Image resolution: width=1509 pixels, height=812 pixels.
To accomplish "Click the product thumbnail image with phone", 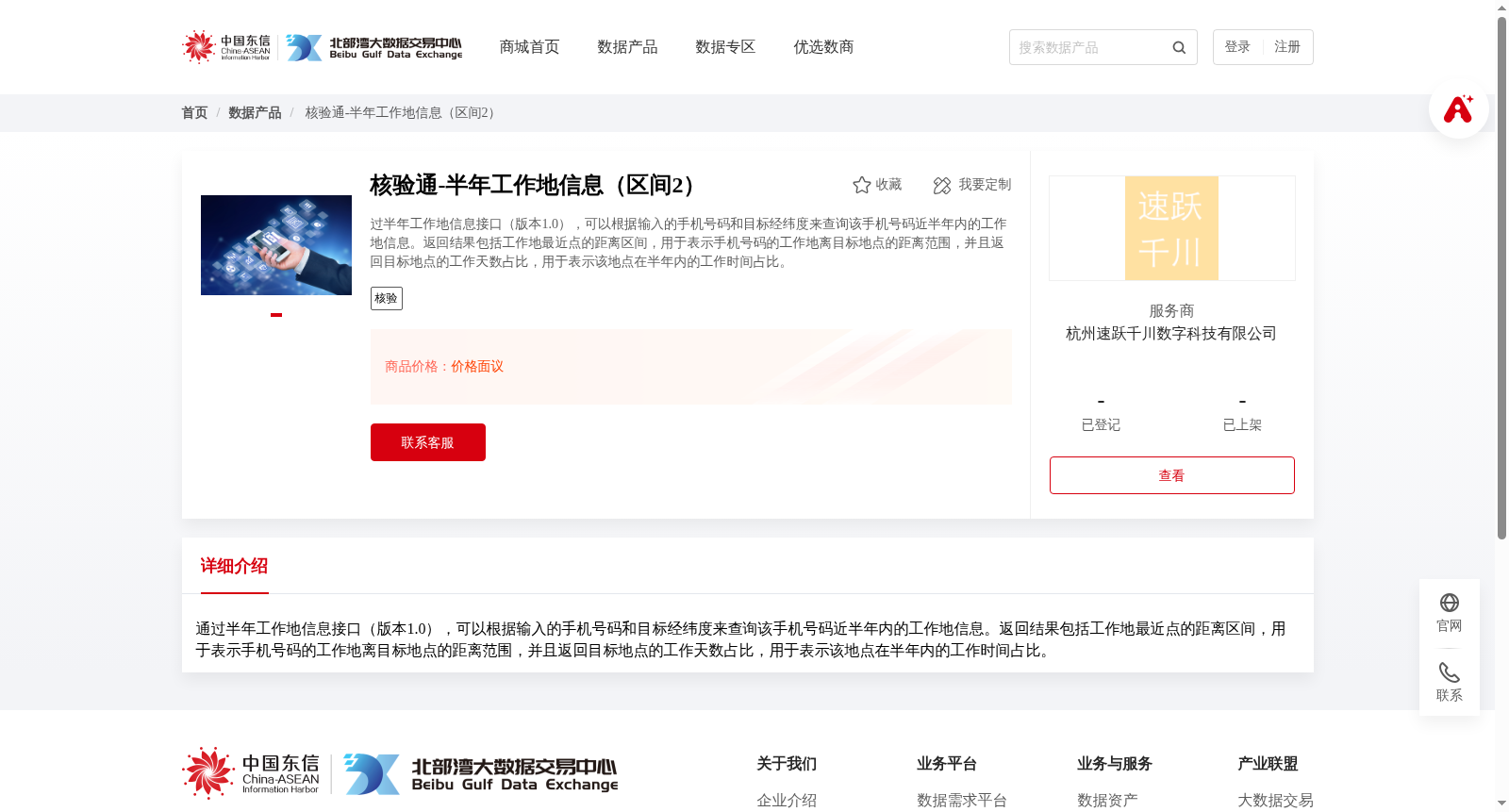I will coord(276,245).
